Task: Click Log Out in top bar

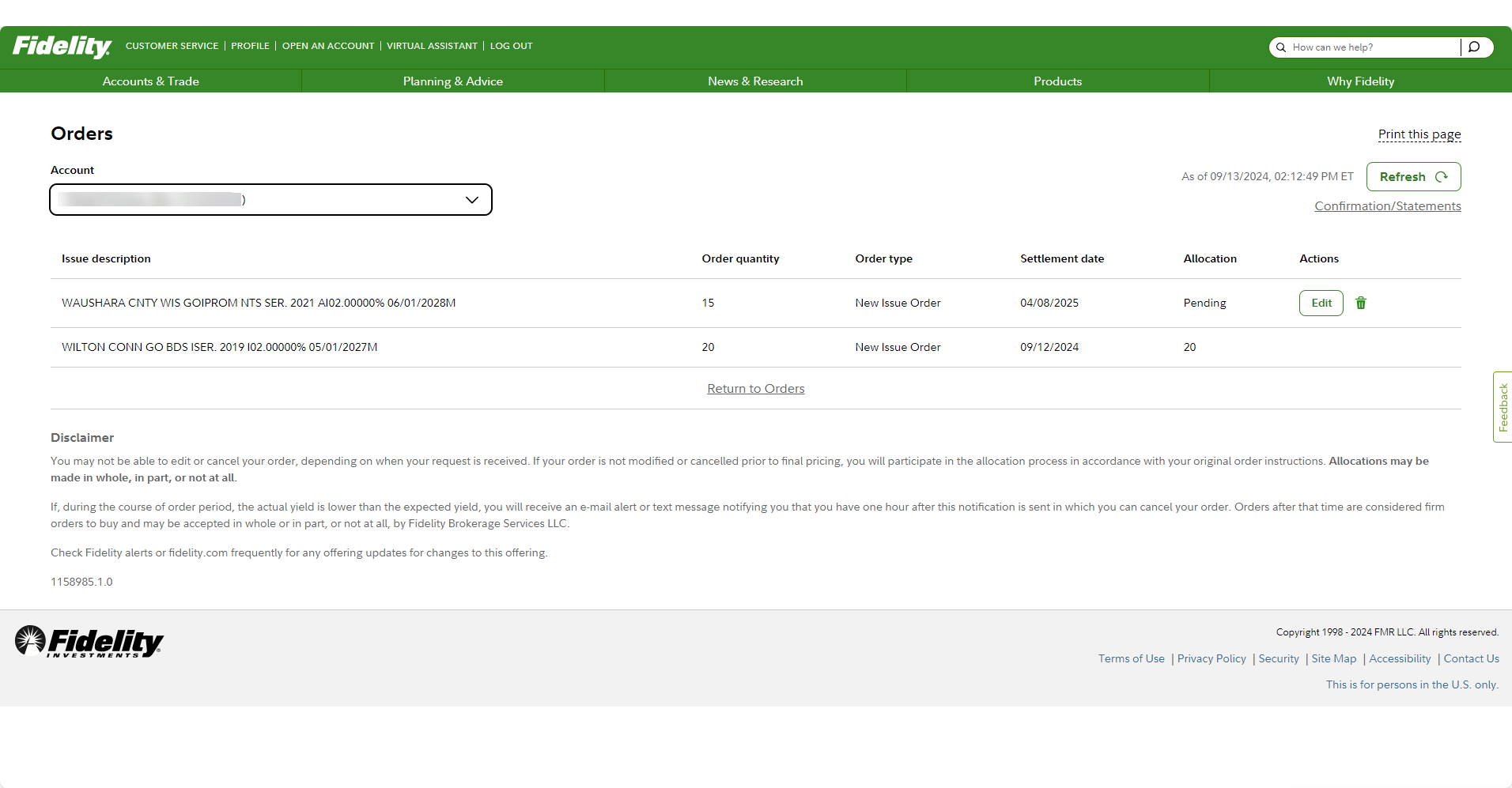Action: [x=511, y=46]
